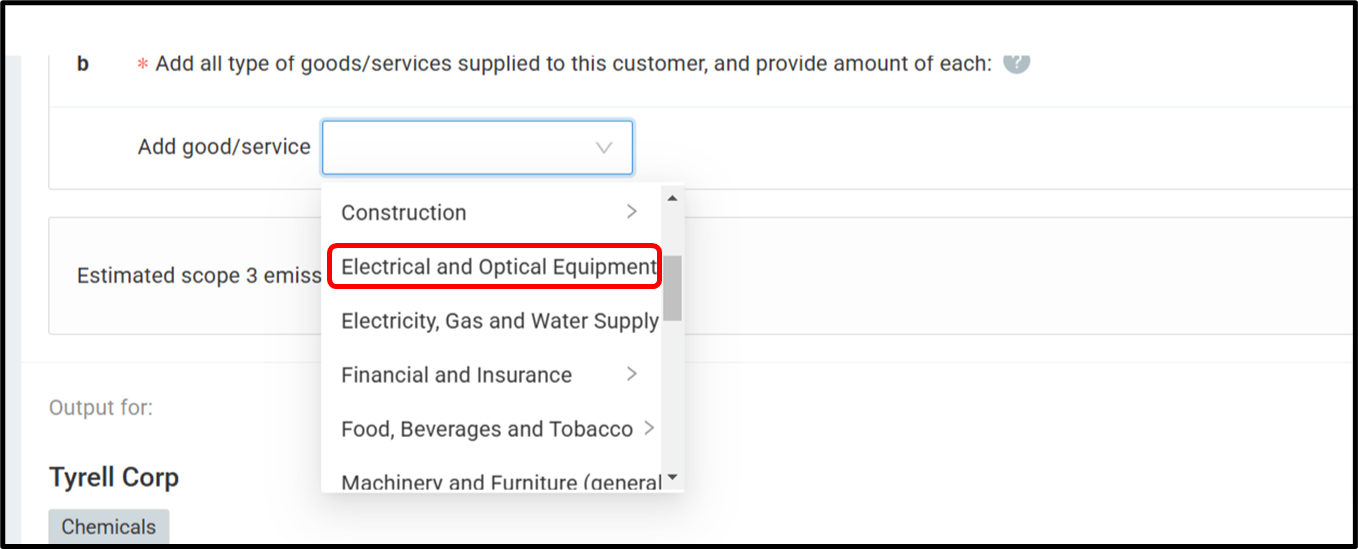
Task: Click the Chemicals tag
Action: 109,527
